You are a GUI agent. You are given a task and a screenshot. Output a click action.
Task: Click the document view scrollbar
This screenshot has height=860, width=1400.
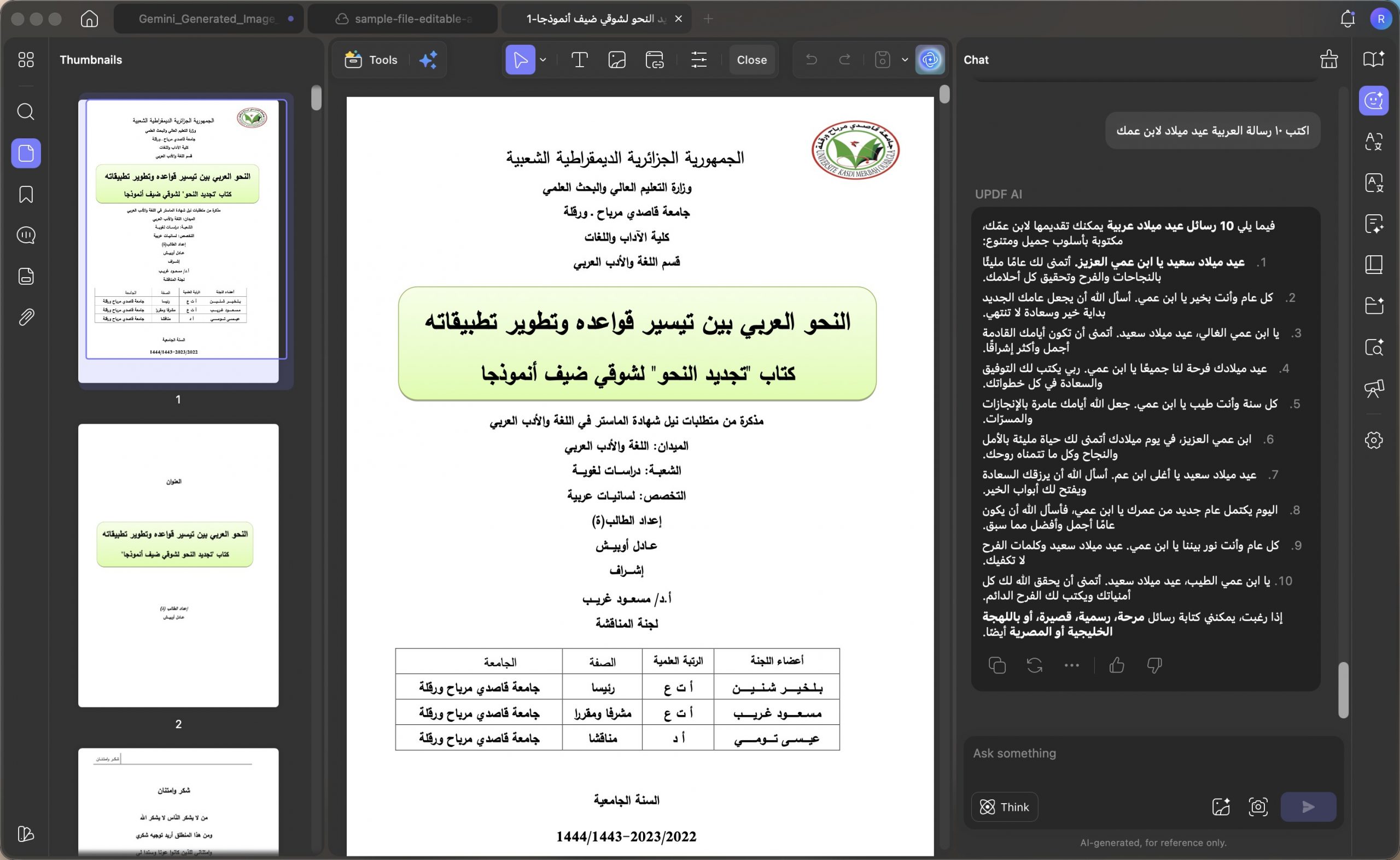pyautogui.click(x=944, y=95)
